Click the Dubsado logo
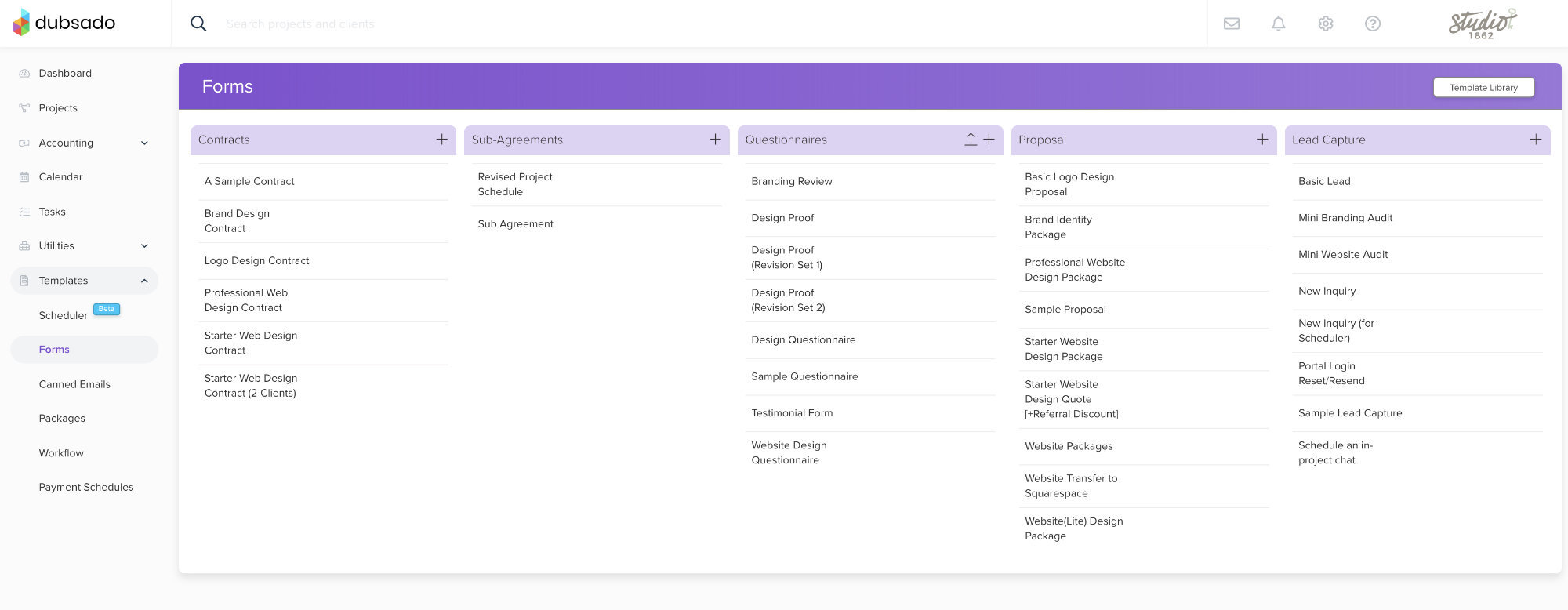The width and height of the screenshot is (1568, 610). click(x=64, y=23)
